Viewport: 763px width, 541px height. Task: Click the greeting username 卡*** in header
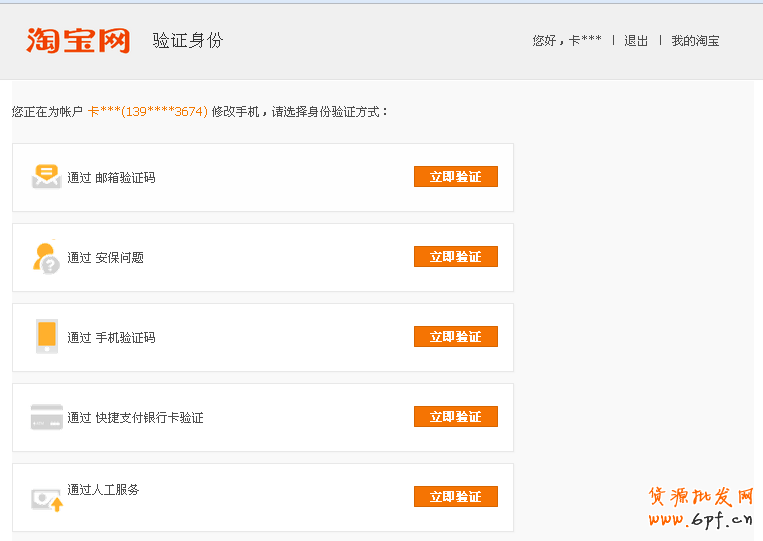585,41
